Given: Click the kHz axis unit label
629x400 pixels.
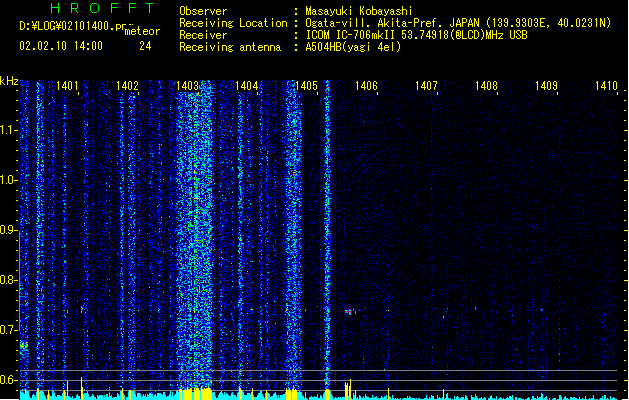Looking at the screenshot, I should [9, 81].
